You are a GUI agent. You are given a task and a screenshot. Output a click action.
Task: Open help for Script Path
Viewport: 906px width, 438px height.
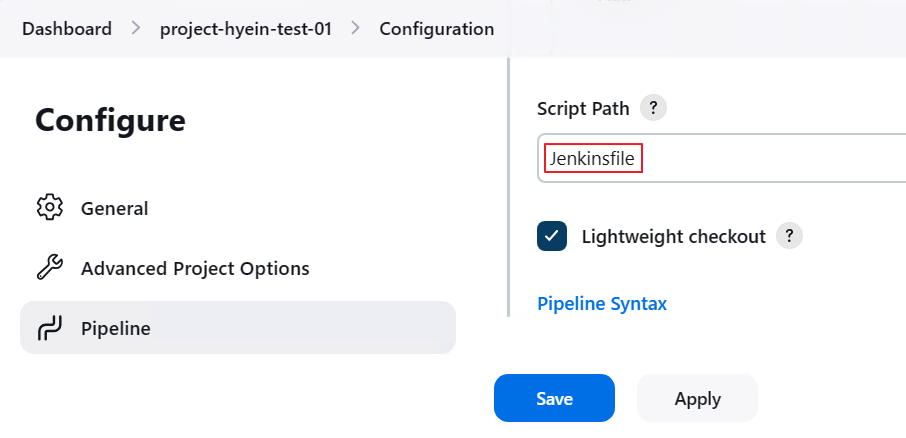[x=653, y=109]
